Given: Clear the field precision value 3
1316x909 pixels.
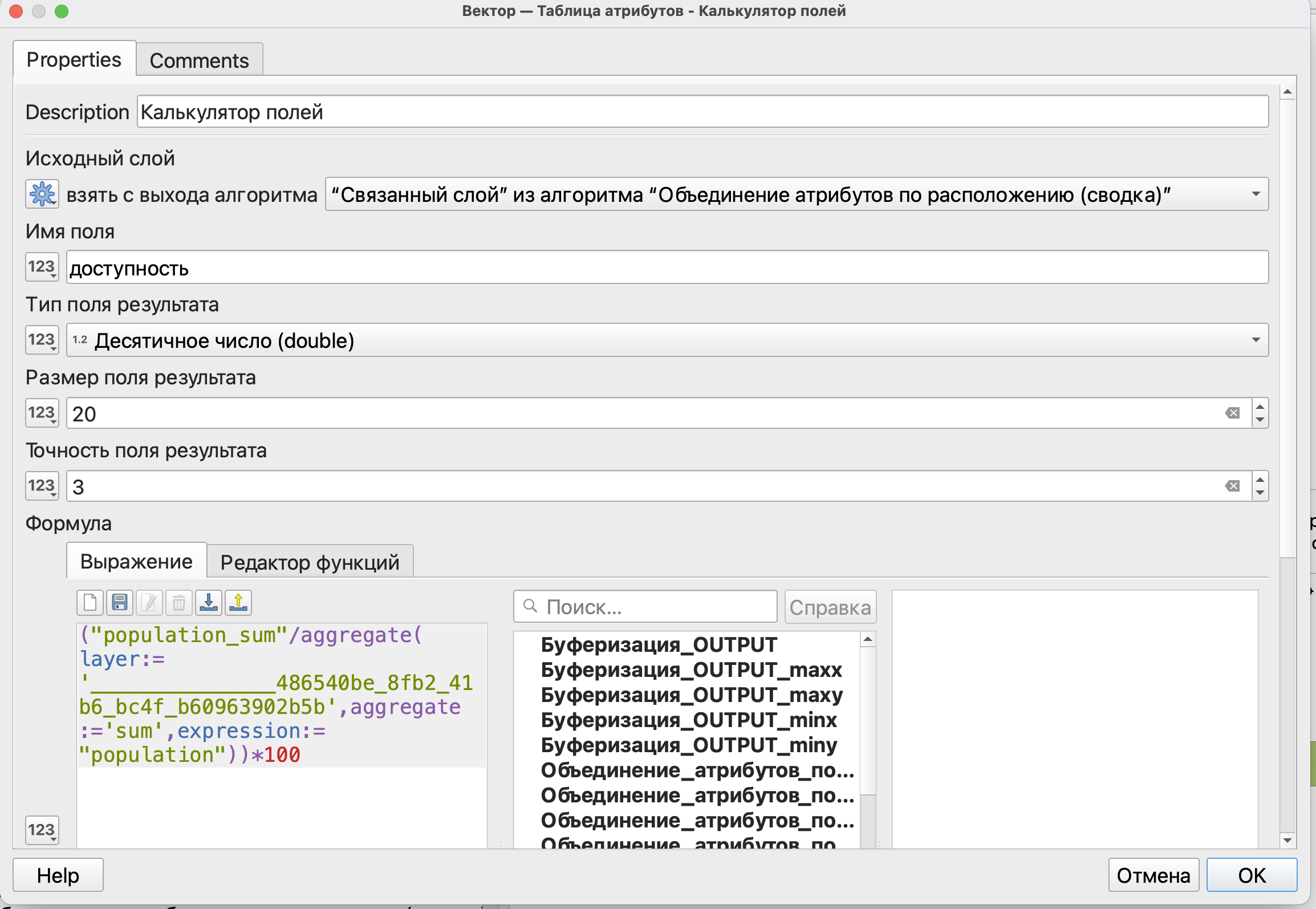Looking at the screenshot, I should click(1232, 486).
